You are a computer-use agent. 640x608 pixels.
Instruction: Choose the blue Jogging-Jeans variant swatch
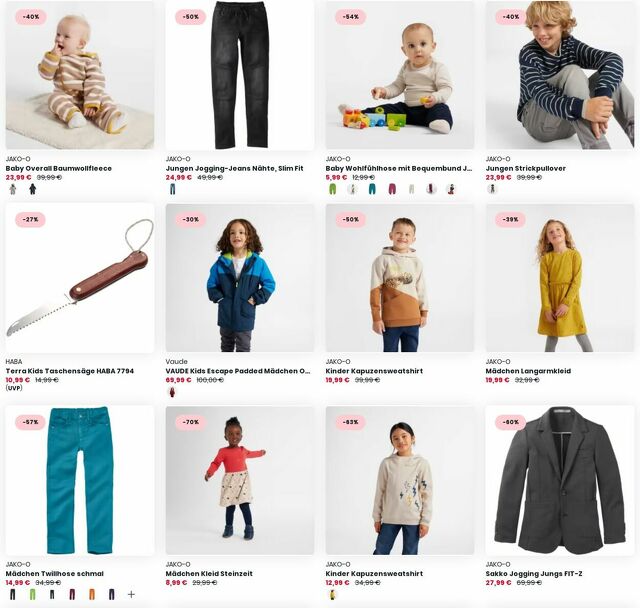point(172,189)
